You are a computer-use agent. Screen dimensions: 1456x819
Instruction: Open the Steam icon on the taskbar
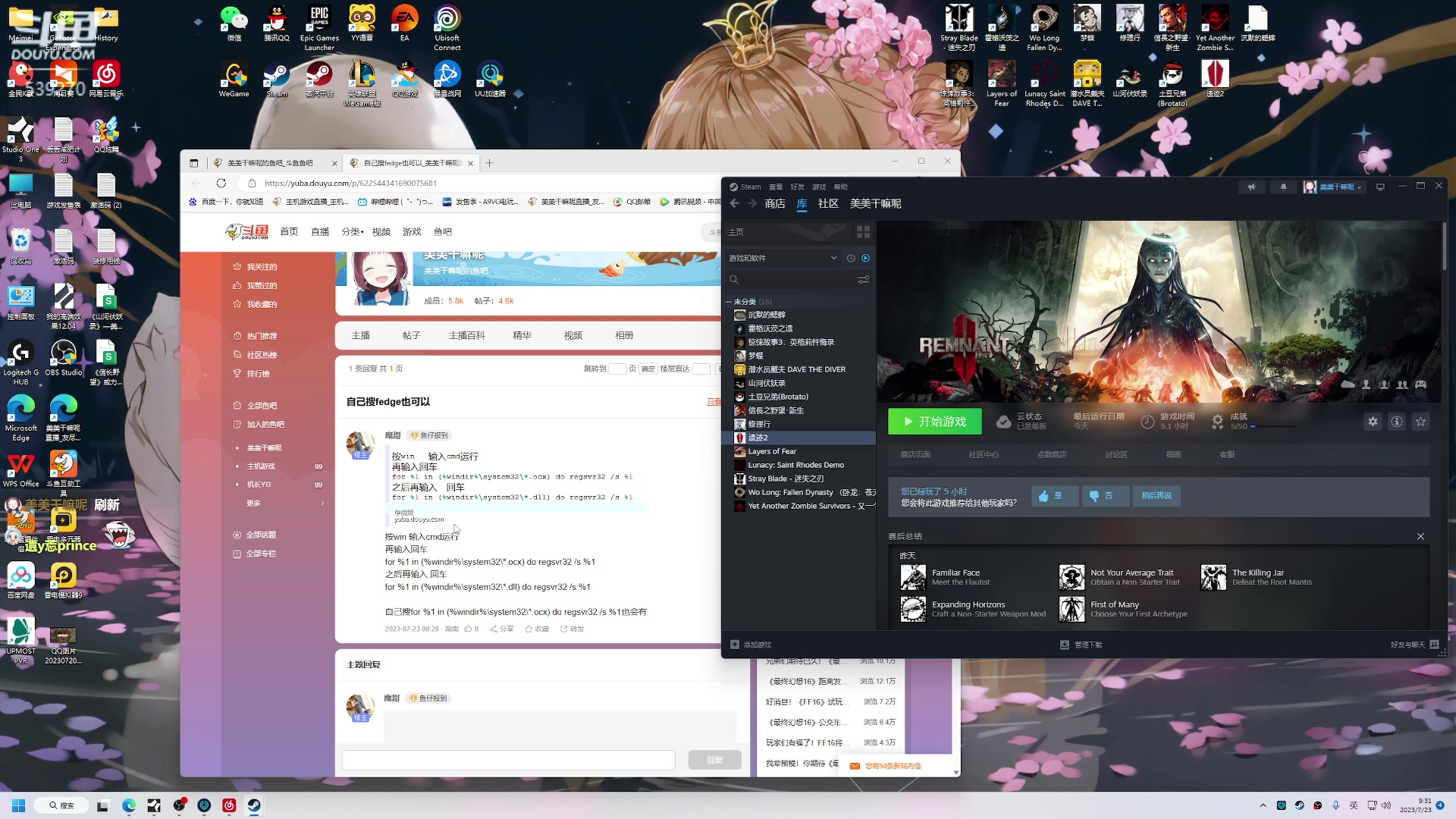tap(254, 805)
